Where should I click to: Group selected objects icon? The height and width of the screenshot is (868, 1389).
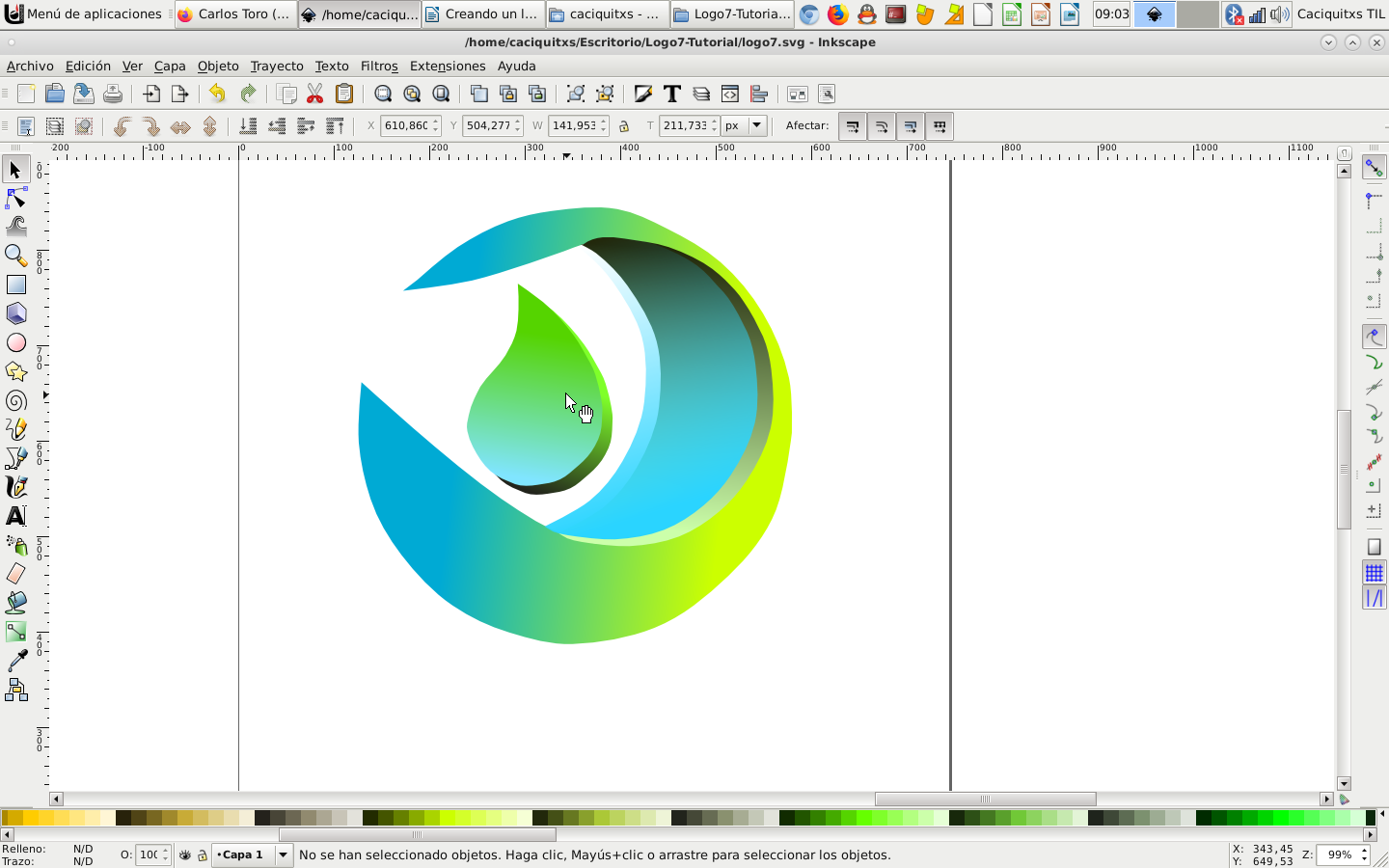576,94
